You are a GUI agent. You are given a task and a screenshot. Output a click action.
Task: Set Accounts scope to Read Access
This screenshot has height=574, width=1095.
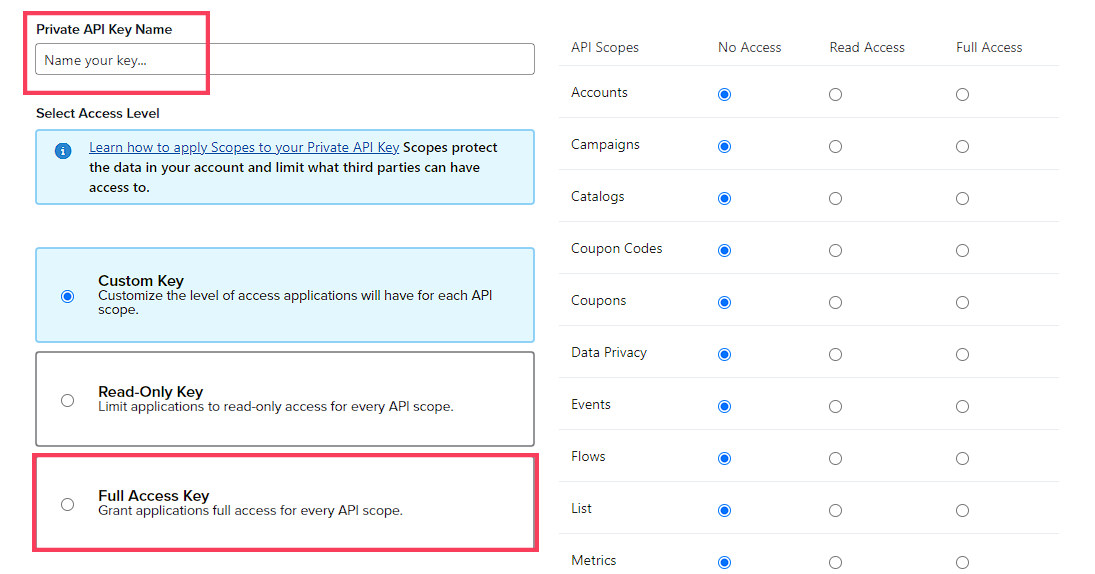pyautogui.click(x=835, y=94)
